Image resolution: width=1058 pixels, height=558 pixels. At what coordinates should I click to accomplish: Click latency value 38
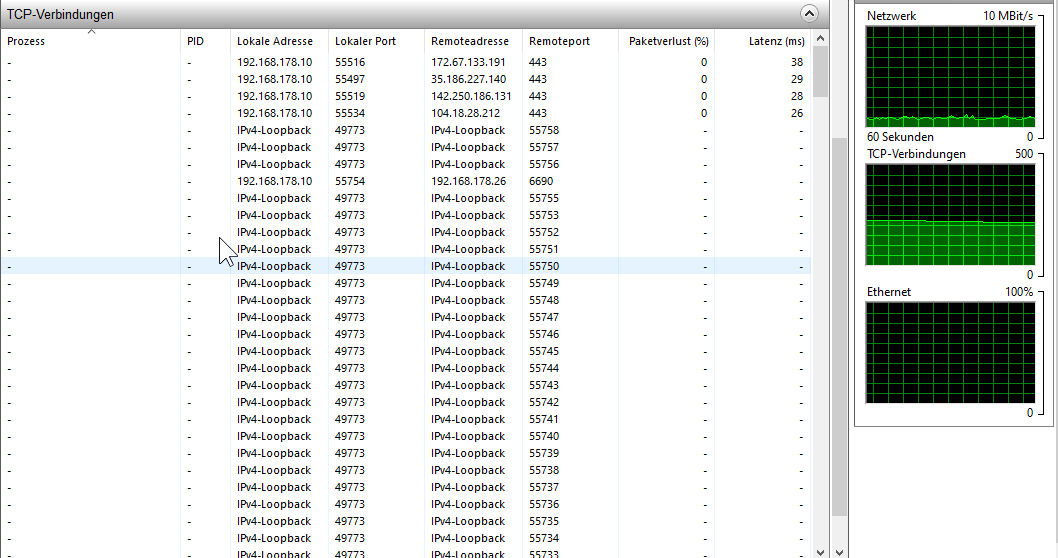797,62
